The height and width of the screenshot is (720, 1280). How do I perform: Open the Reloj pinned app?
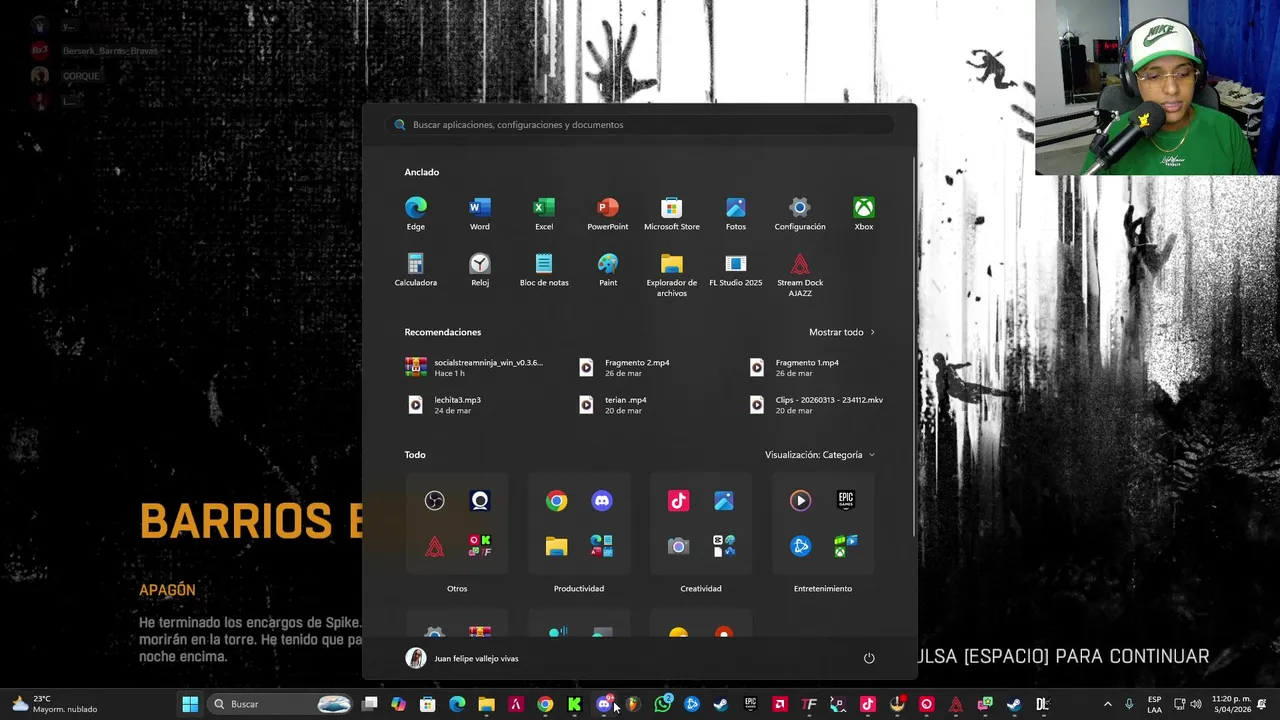coord(480,270)
